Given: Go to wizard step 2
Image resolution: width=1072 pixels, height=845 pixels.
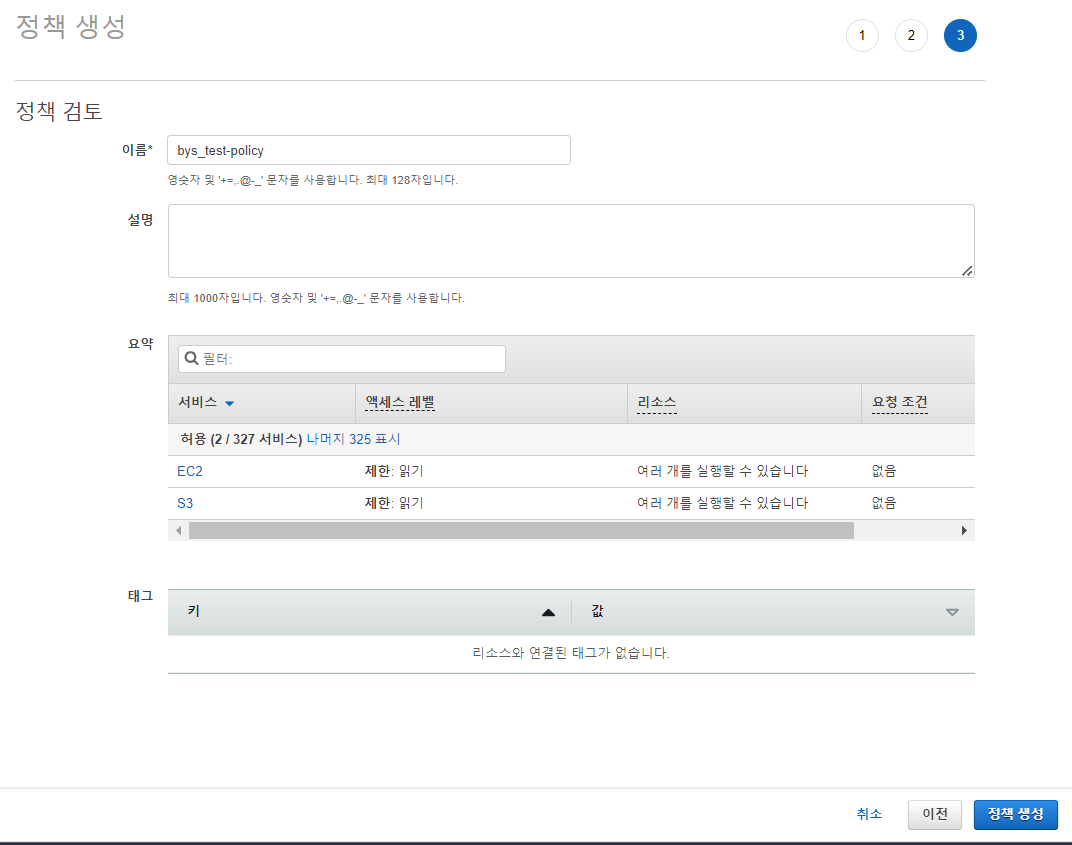Looking at the screenshot, I should 911,36.
